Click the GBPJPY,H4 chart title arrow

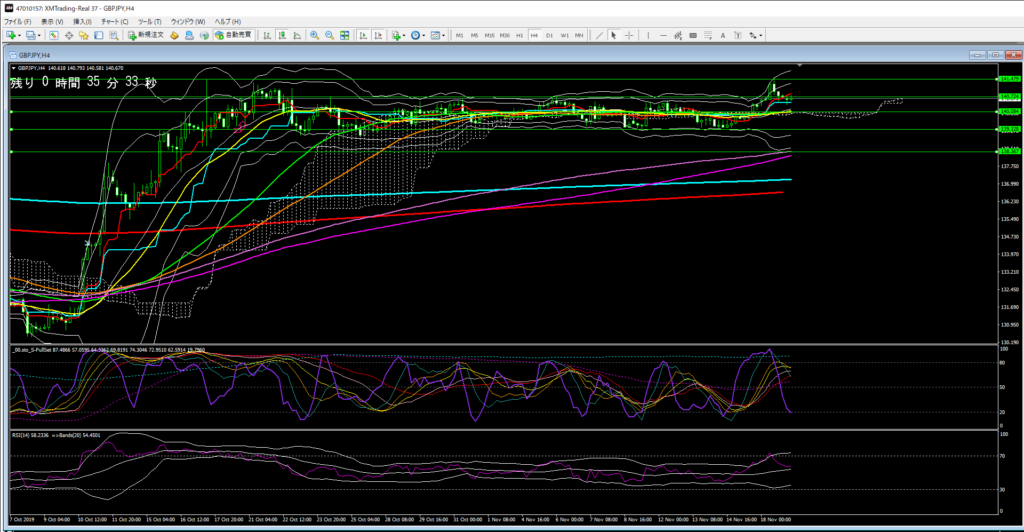click(14, 68)
